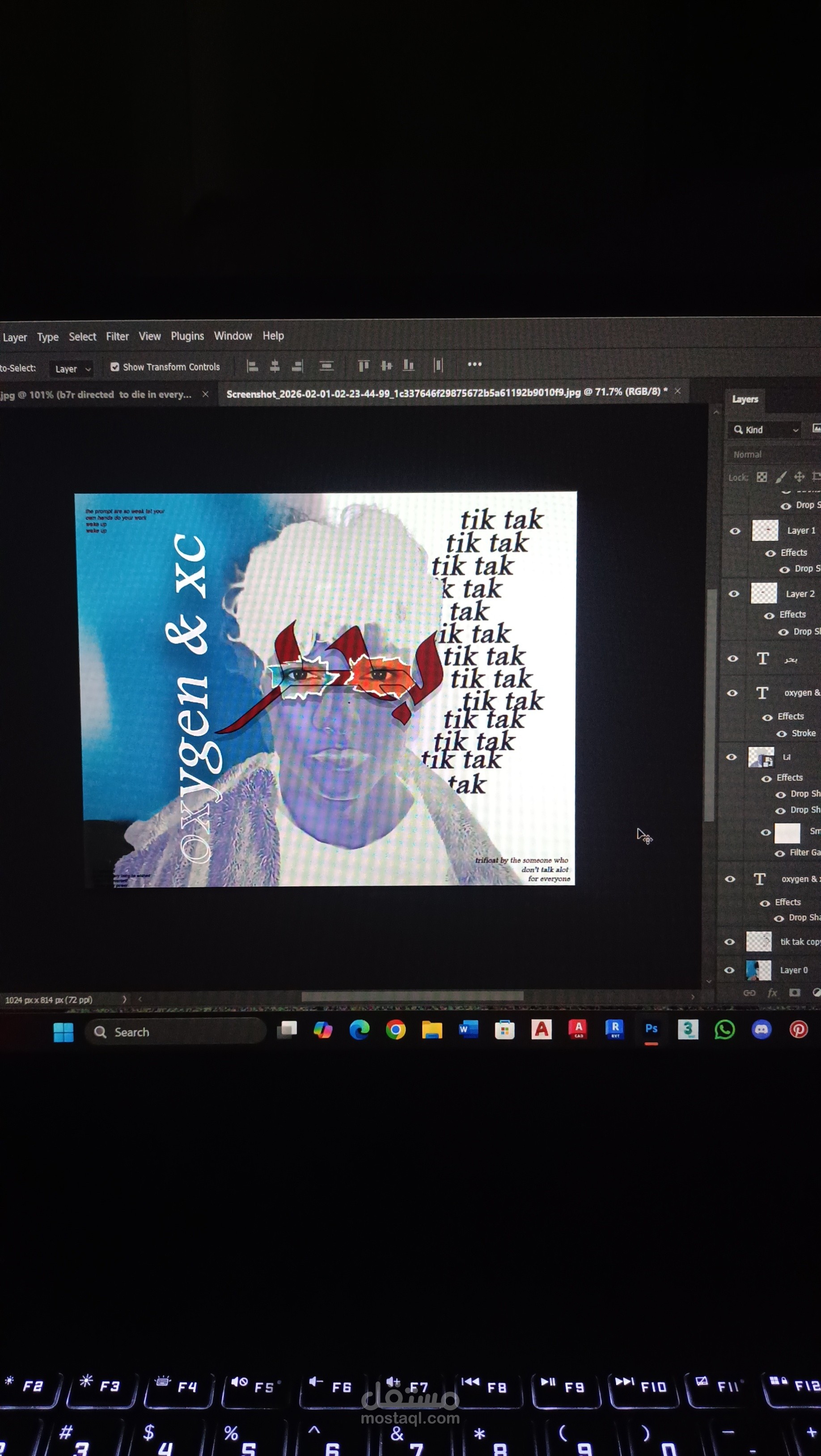Click Align top edges icon
Viewport: 821px width, 1456px height.
click(x=363, y=366)
